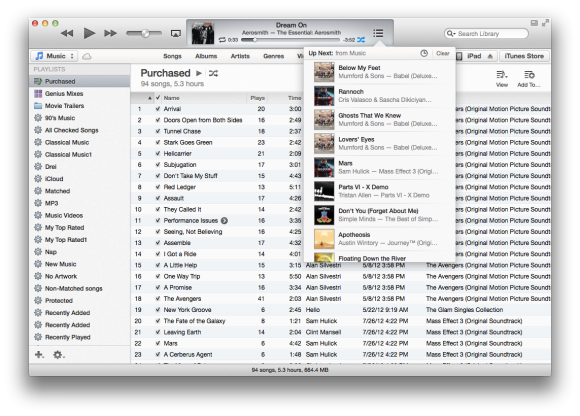This screenshot has width=580, height=416.
Task: Select the Purchased playlist in sidebar
Action: click(80, 81)
